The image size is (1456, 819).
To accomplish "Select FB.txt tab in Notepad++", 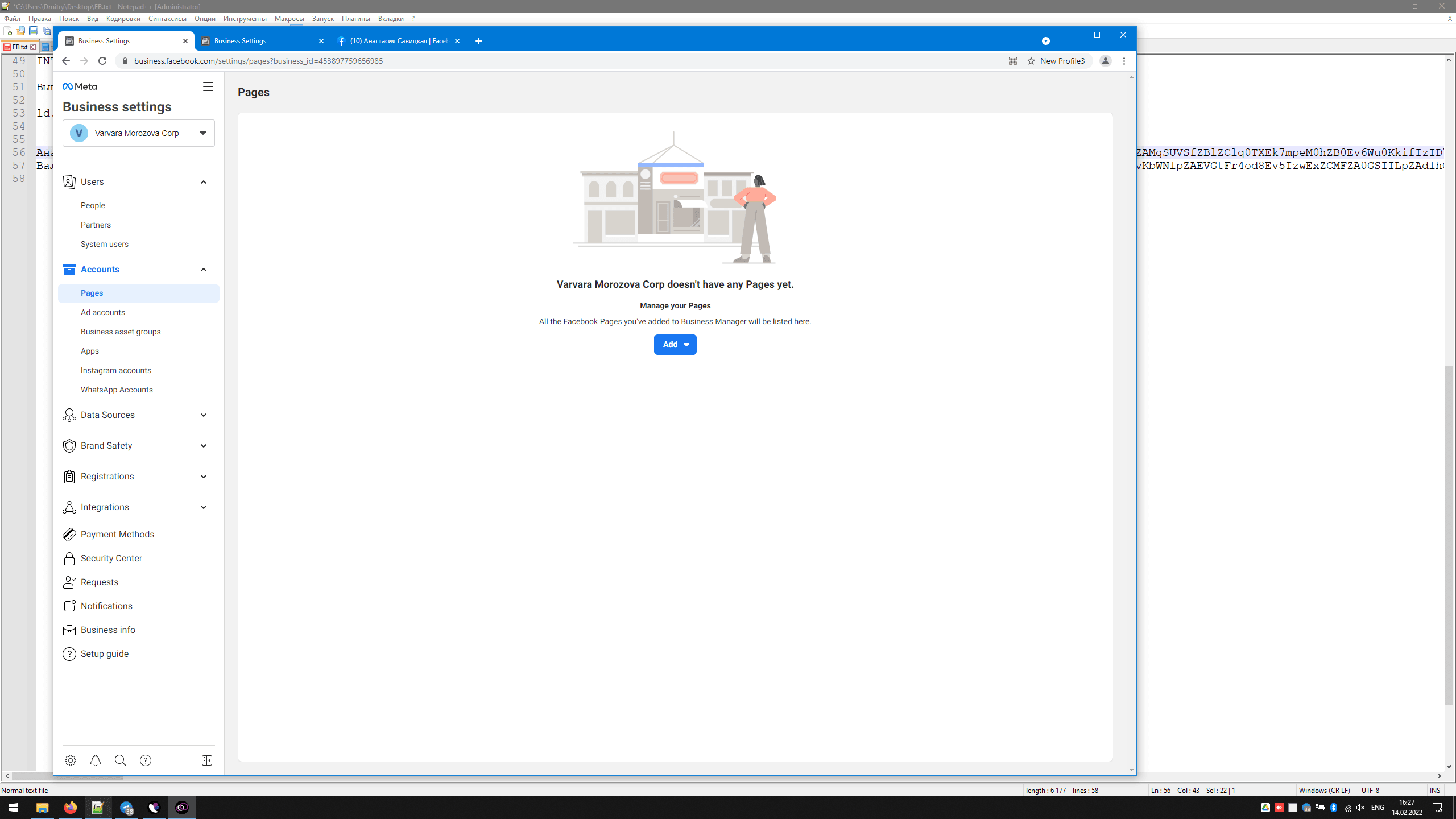I will click(x=19, y=47).
